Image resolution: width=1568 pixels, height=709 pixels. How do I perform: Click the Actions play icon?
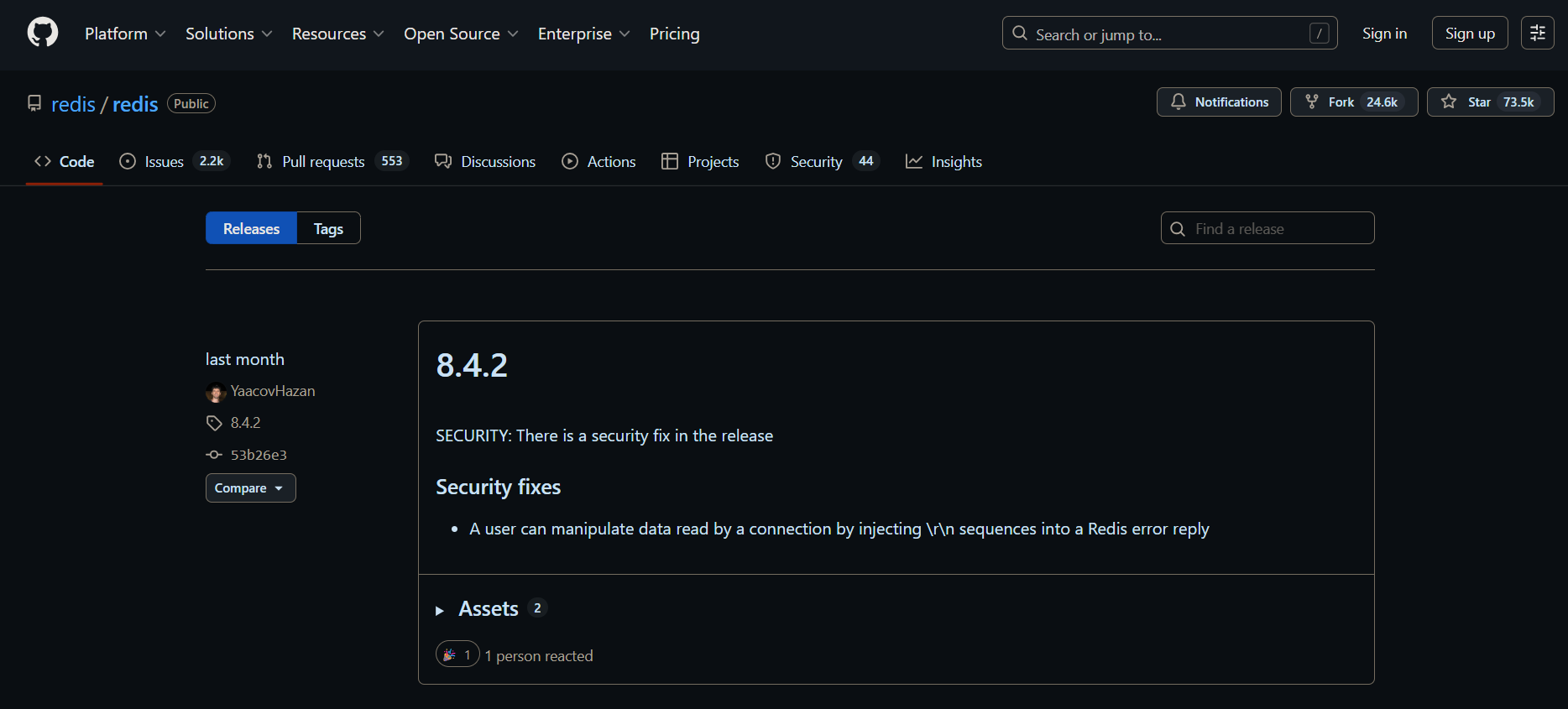(570, 161)
